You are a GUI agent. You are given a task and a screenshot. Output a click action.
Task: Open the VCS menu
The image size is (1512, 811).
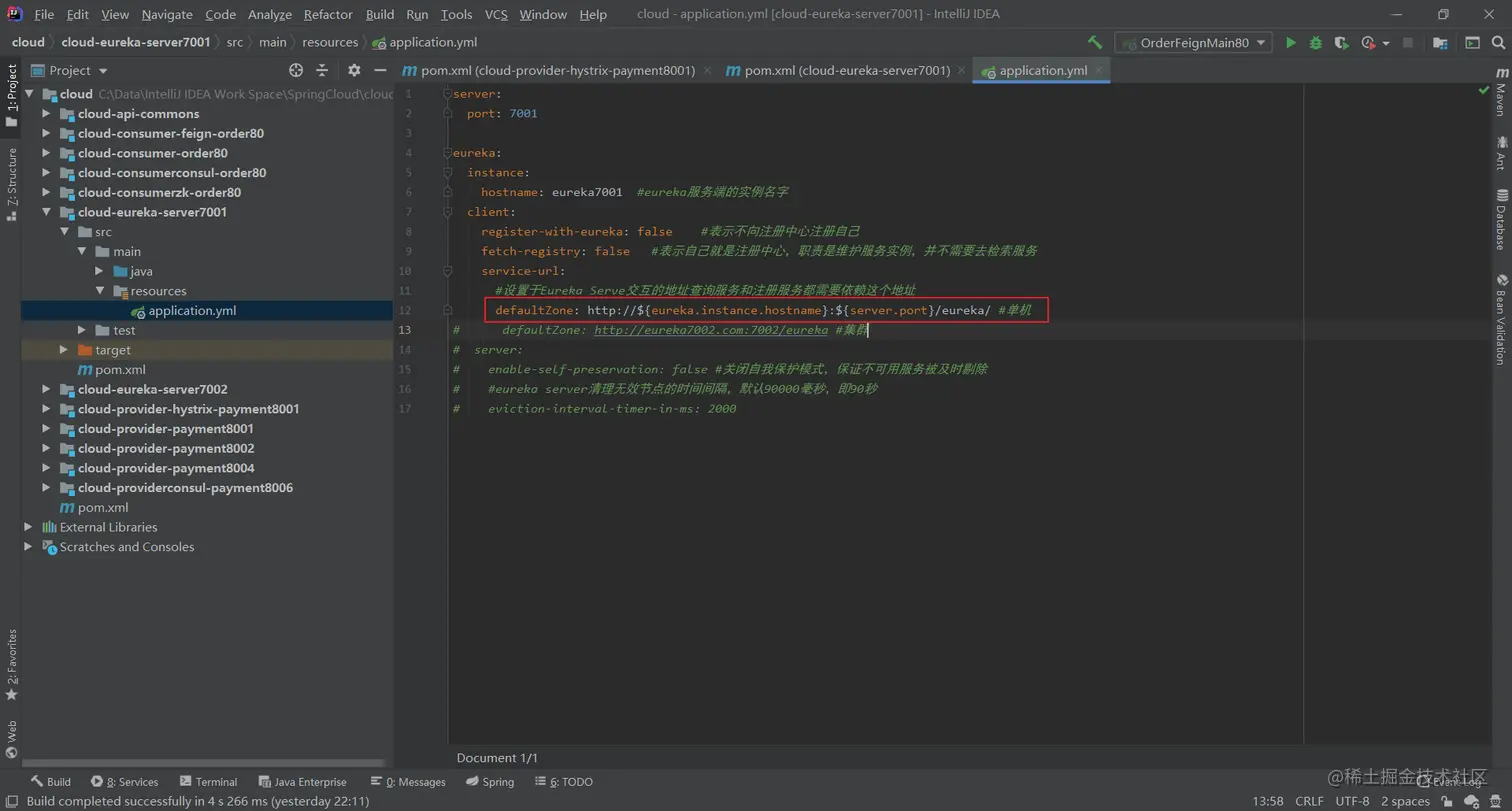pos(496,14)
